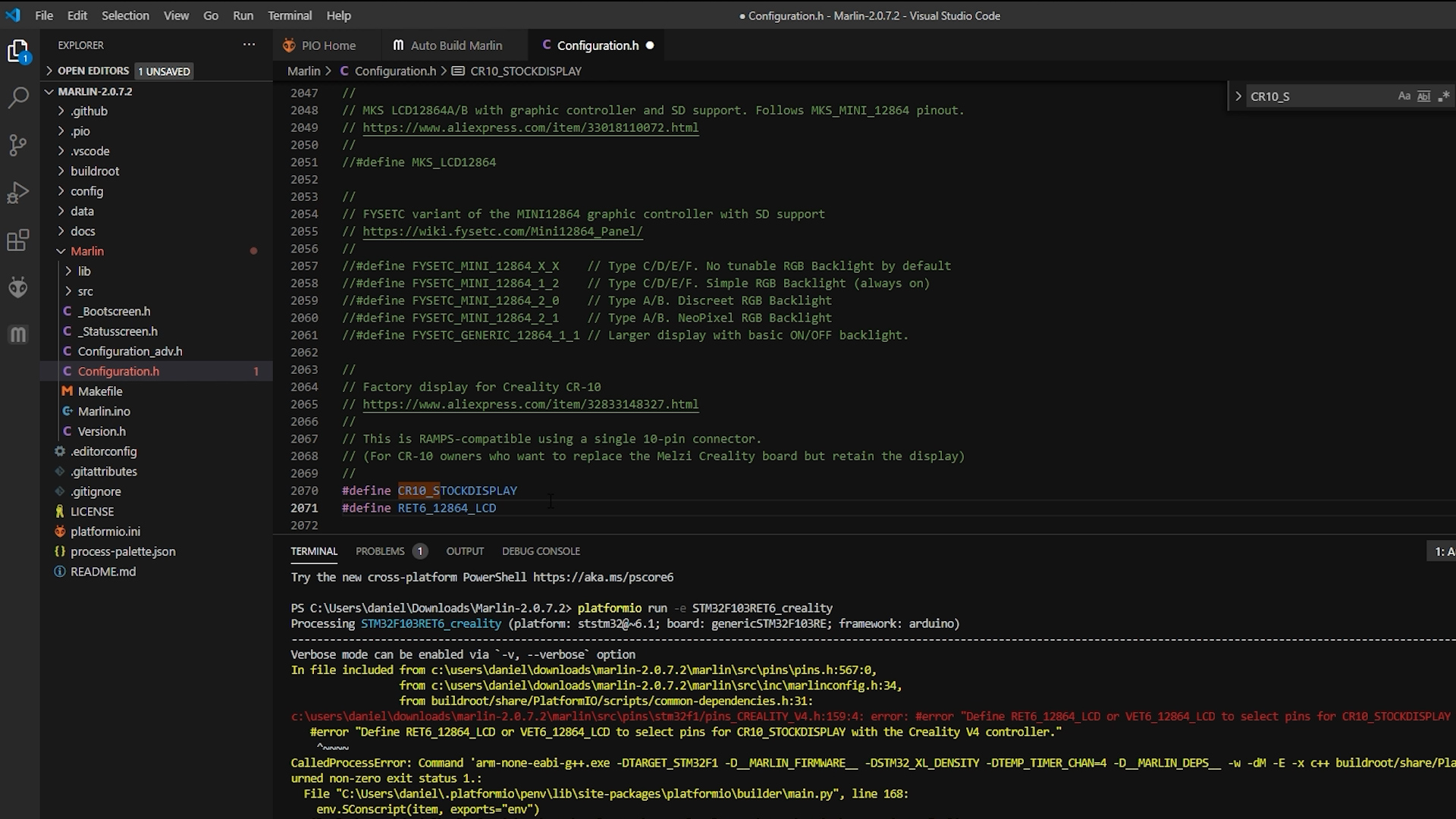Open the wiki.fysetc.com Mini12864_Panel link
Viewport: 1456px width, 819px height.
pos(502,231)
